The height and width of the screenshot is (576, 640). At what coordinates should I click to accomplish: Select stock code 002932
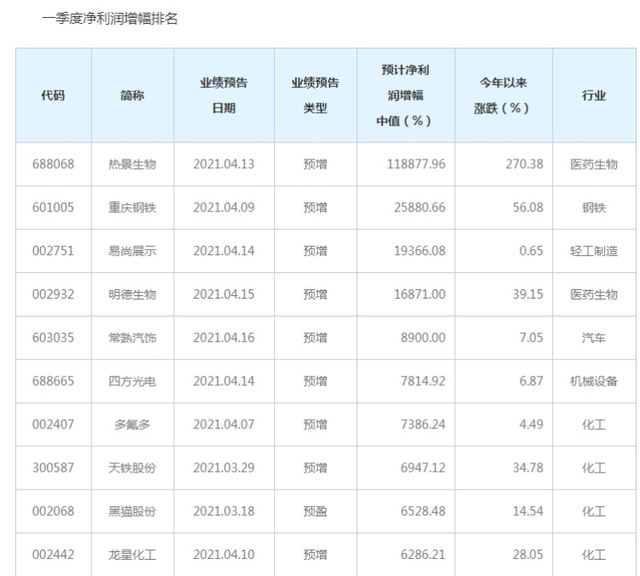pos(53,294)
